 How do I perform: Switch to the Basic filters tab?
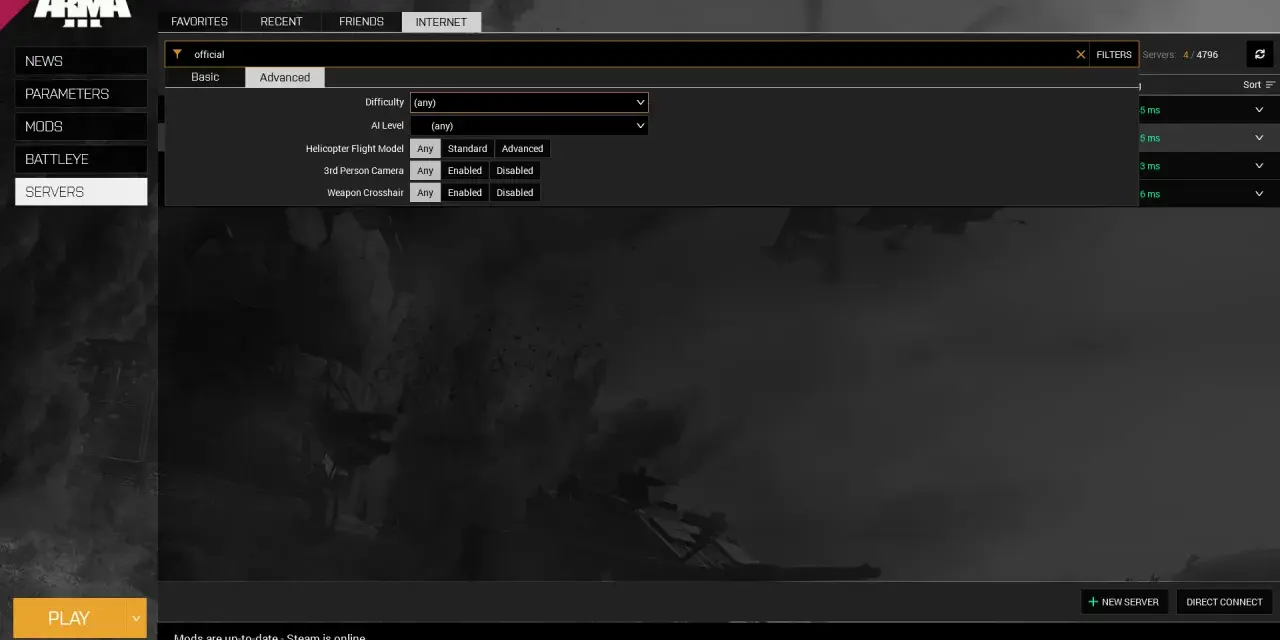(x=205, y=77)
